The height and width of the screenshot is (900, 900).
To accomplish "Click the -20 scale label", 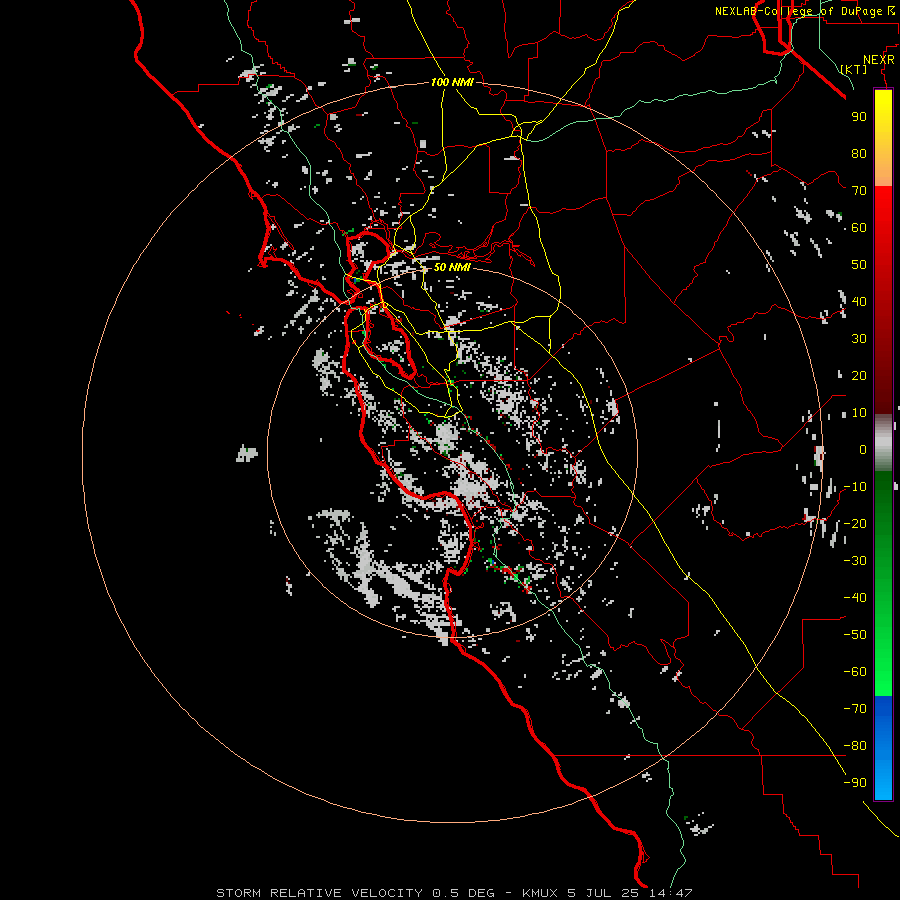I will point(855,523).
